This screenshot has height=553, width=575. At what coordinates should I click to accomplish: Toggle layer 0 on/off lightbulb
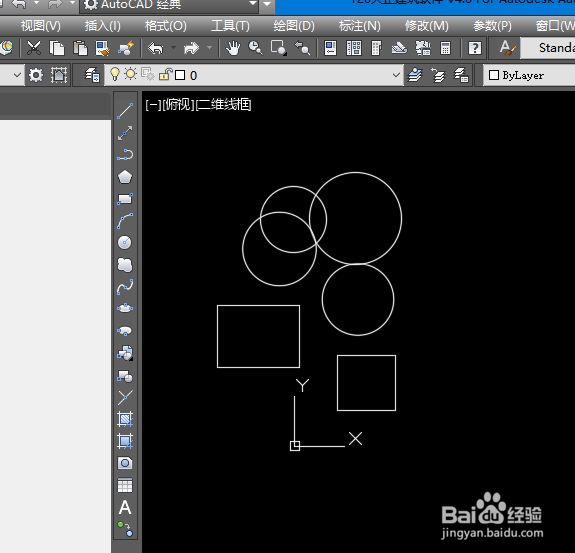[x=115, y=75]
